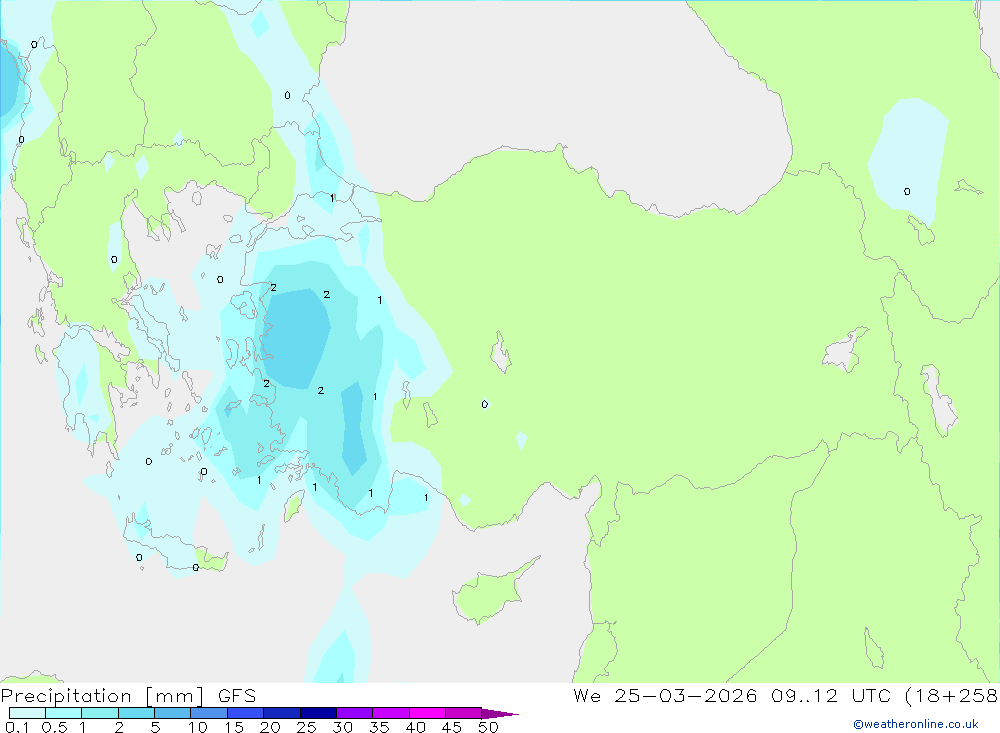Viewport: 1000px width, 733px height.
Task: Click the '15' legend scale value
Action: (234, 727)
